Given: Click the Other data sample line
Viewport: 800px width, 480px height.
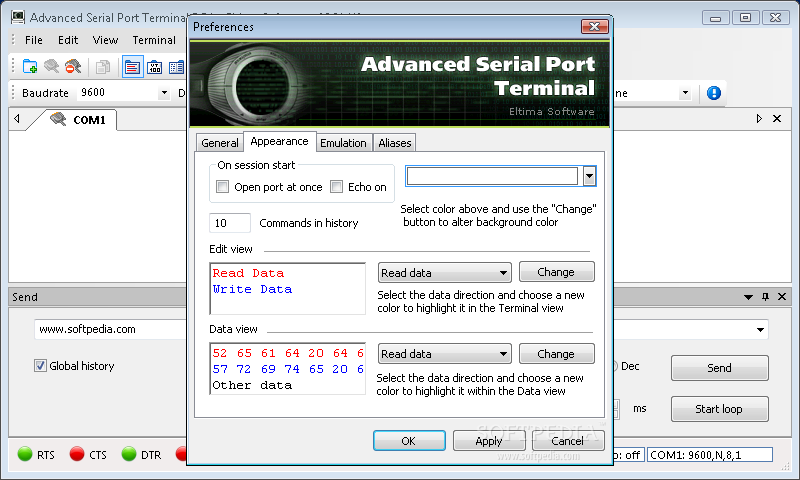Looking at the screenshot, I should tap(252, 385).
